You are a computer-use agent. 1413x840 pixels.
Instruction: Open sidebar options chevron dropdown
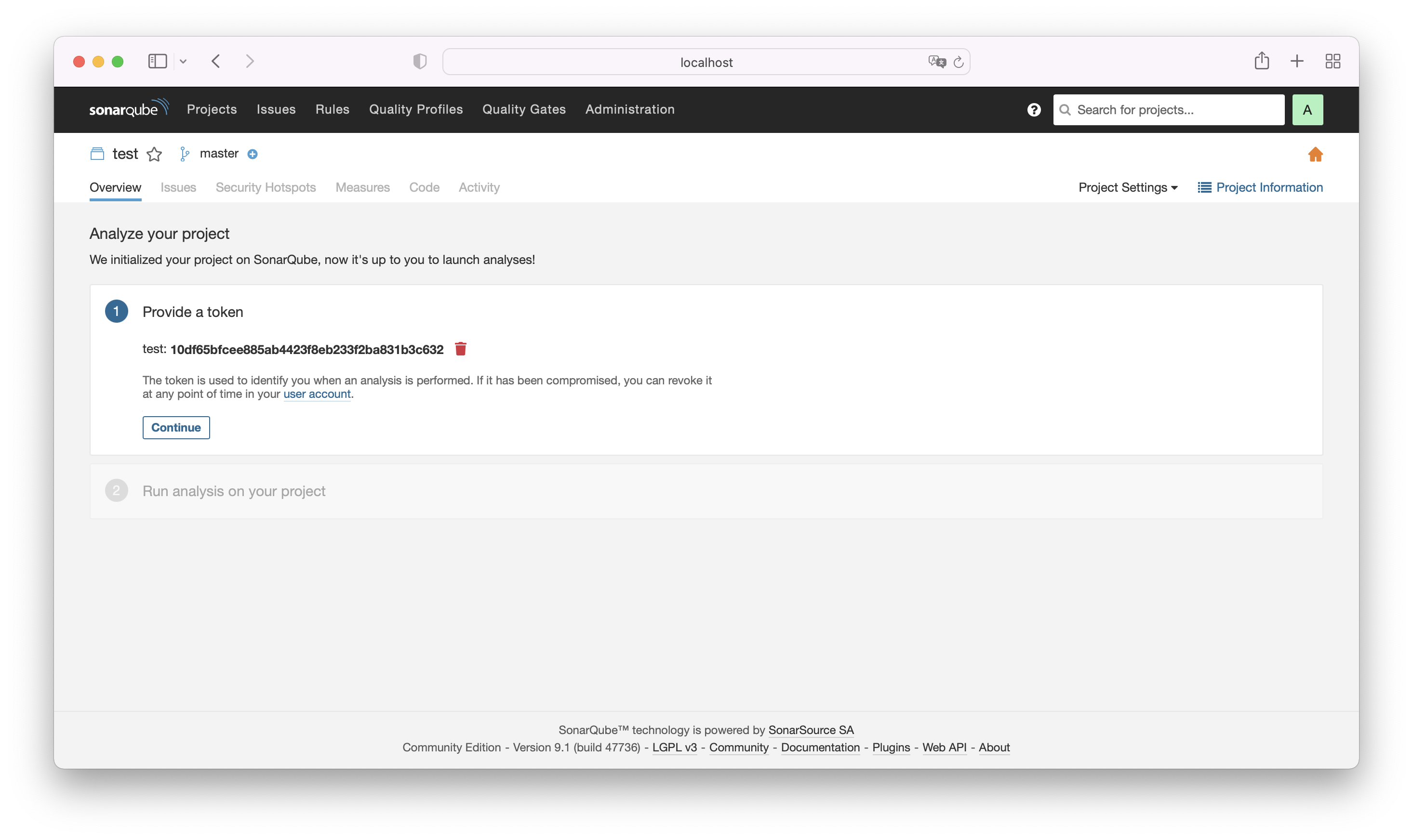[x=183, y=61]
